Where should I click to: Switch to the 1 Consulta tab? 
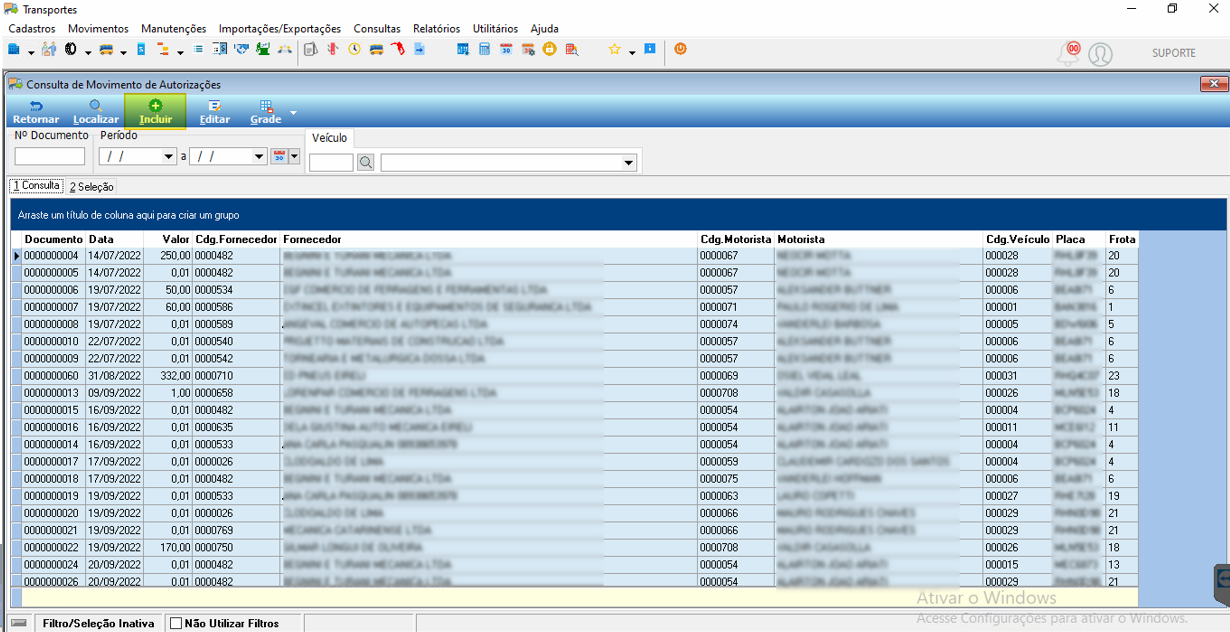coord(36,186)
